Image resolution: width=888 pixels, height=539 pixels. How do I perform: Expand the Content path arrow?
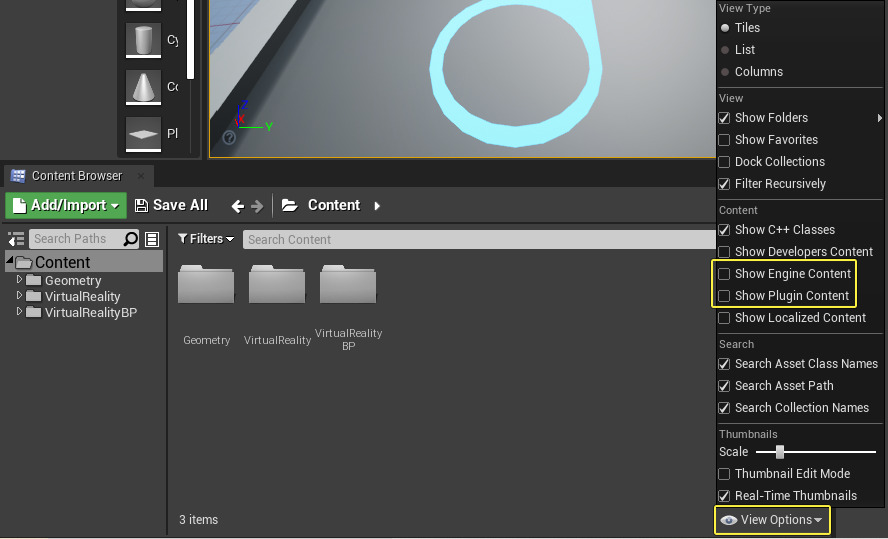tap(377, 206)
